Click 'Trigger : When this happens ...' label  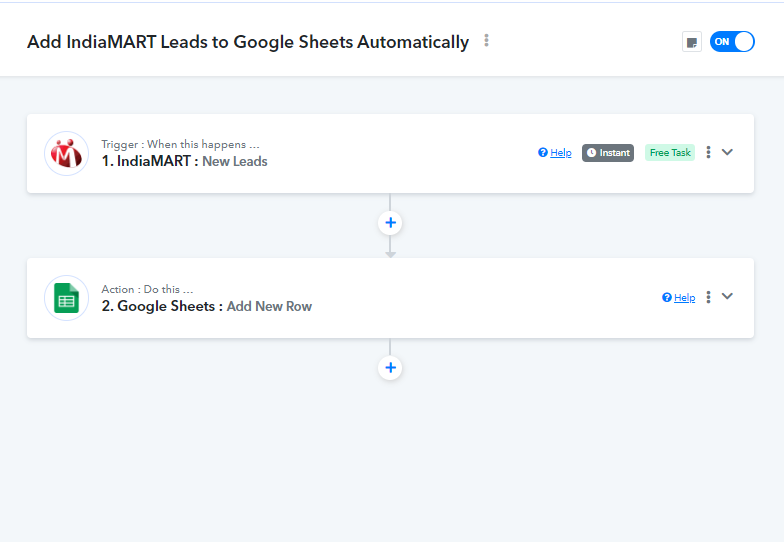180,144
